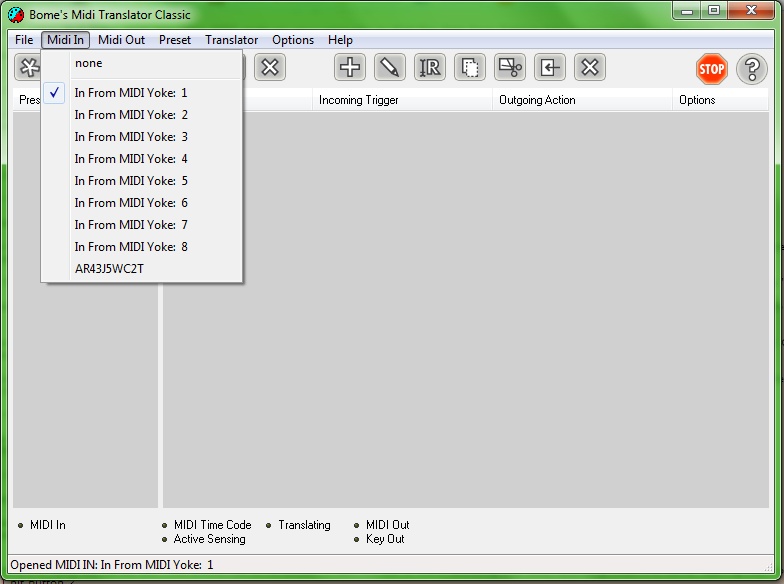Viewport: 784px width, 584px height.
Task: Click the copy translator icon
Action: (x=470, y=68)
